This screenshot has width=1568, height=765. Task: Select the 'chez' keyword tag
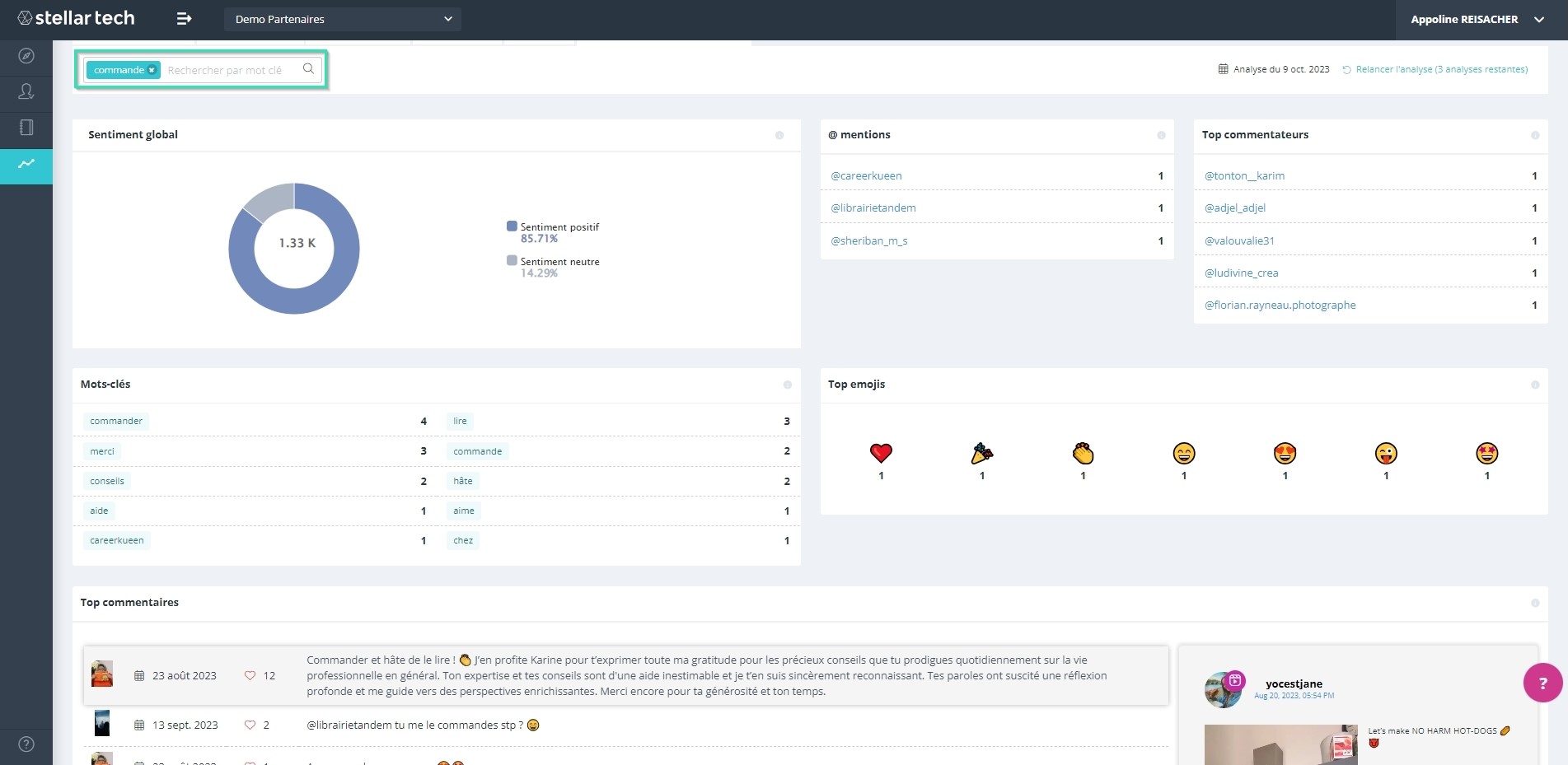tap(463, 540)
